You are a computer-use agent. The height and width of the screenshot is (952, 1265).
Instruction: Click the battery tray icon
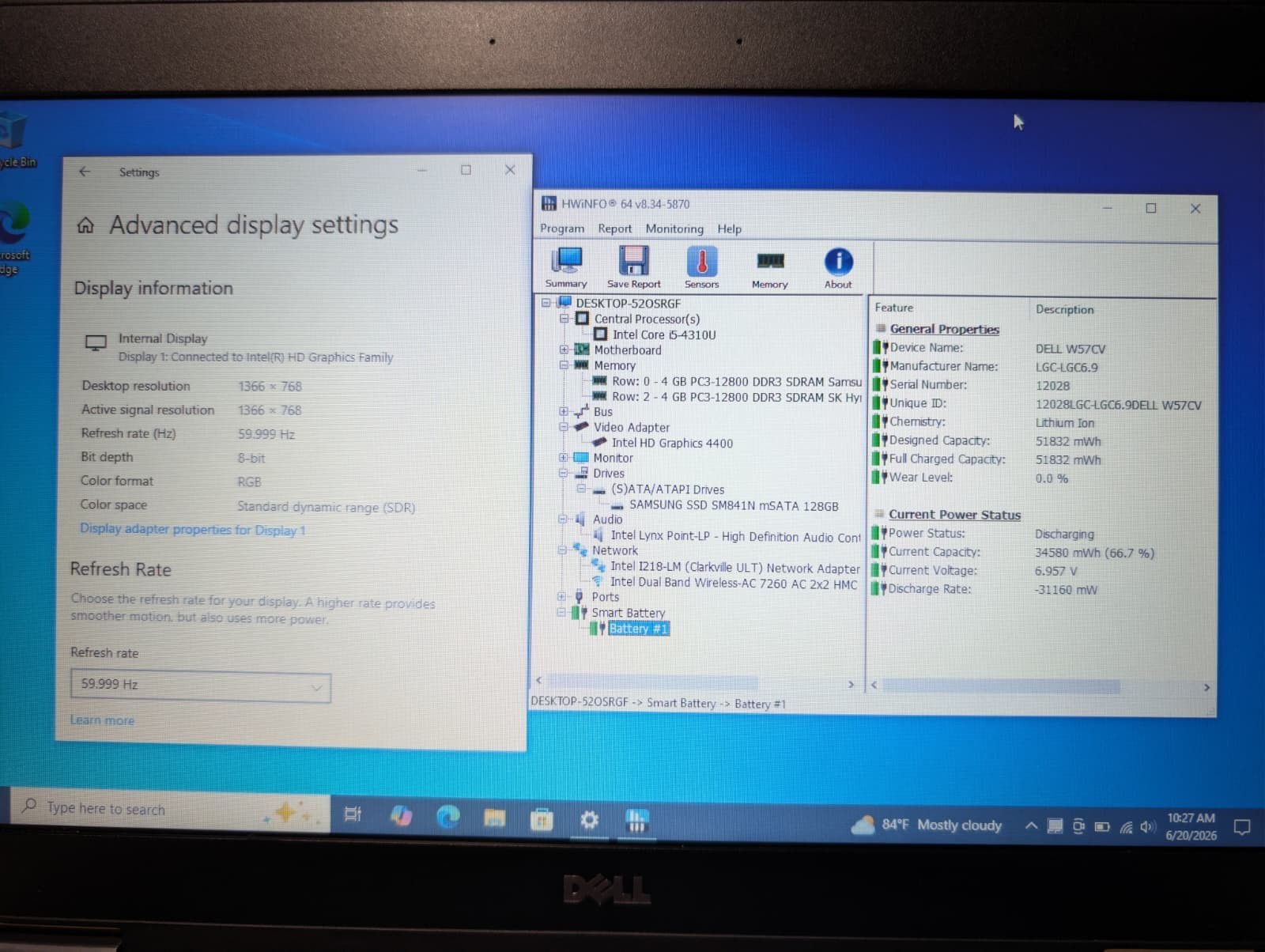1102,827
